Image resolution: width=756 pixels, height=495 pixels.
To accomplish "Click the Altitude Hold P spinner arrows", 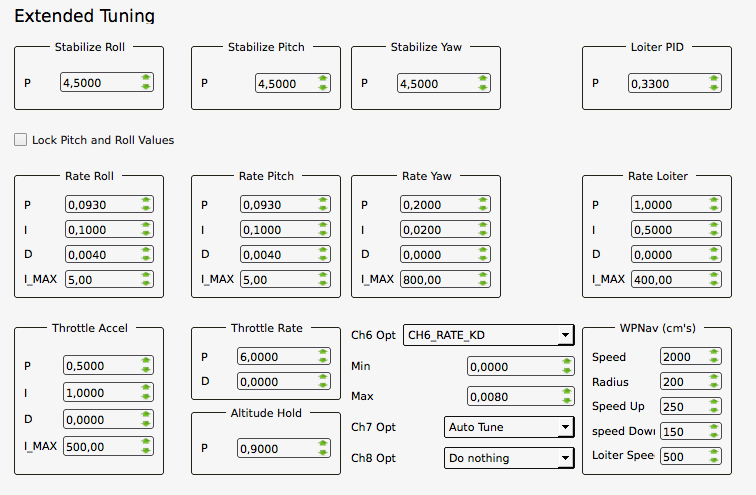I will (x=322, y=449).
